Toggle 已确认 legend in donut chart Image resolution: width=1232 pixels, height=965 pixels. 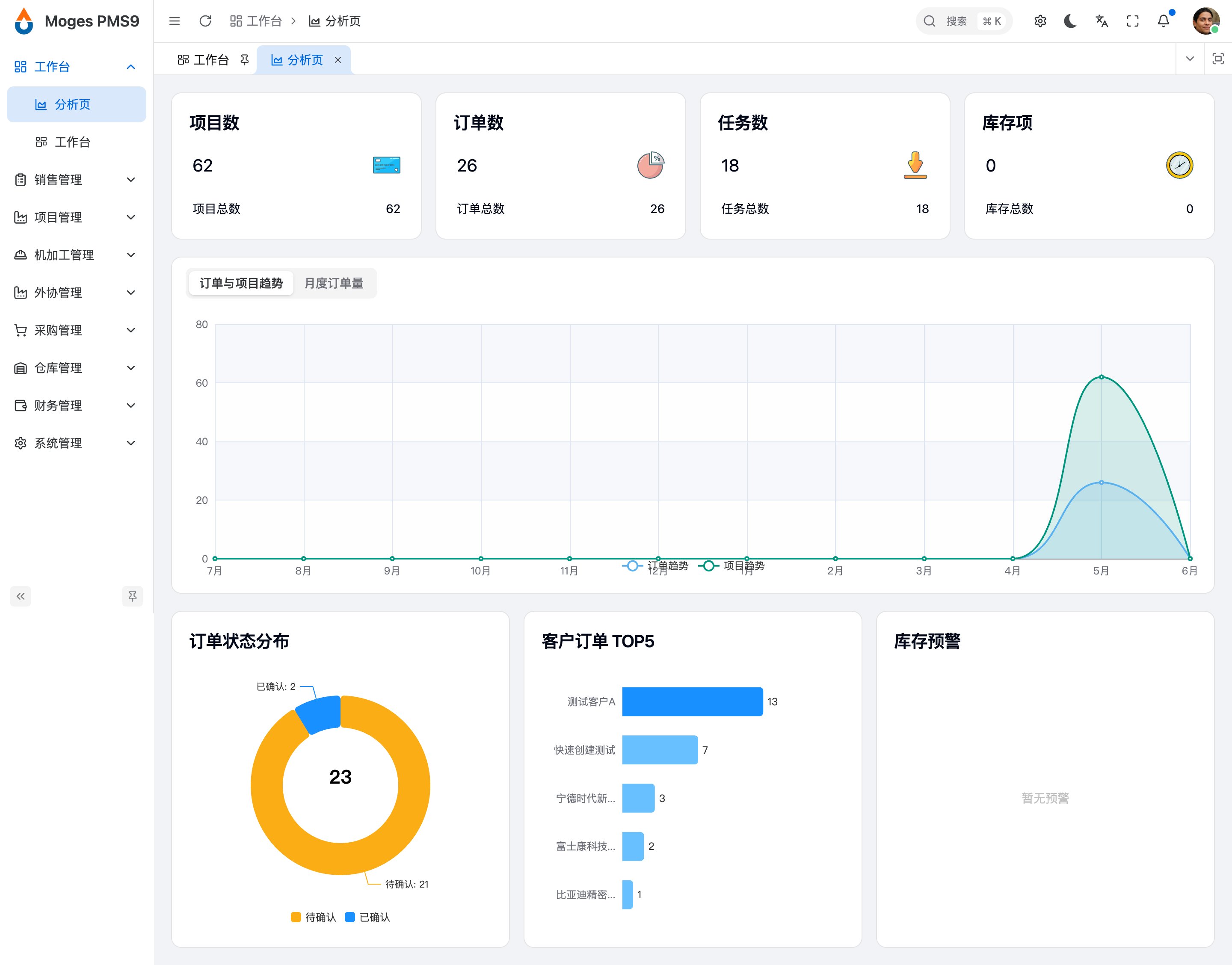pos(367,917)
